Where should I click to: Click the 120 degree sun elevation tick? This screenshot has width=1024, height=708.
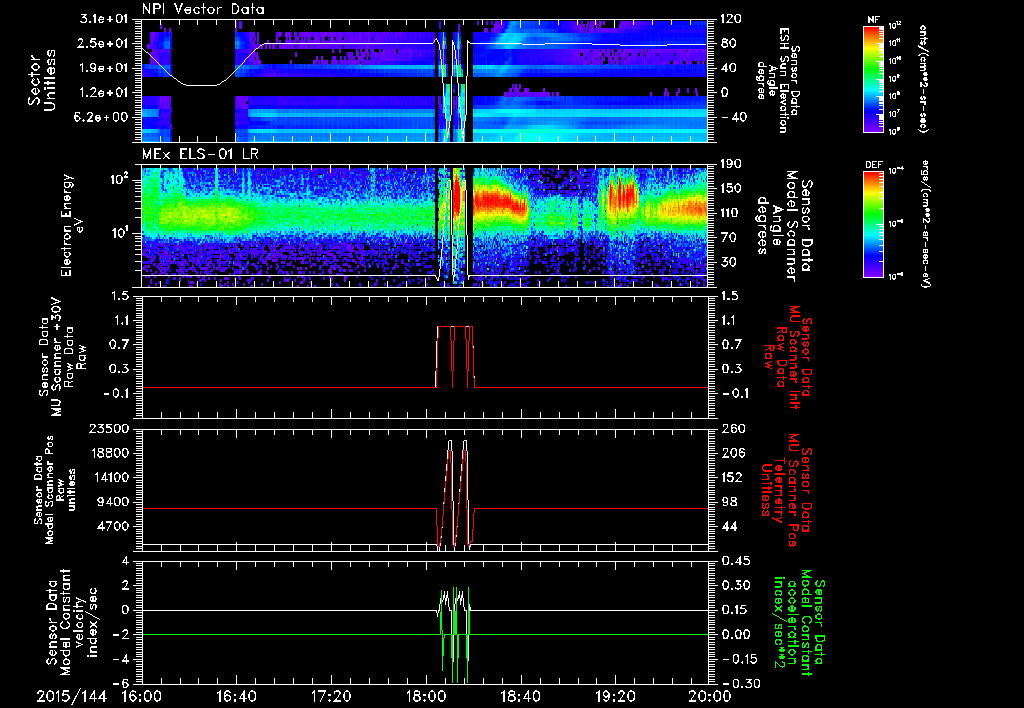tap(731, 19)
